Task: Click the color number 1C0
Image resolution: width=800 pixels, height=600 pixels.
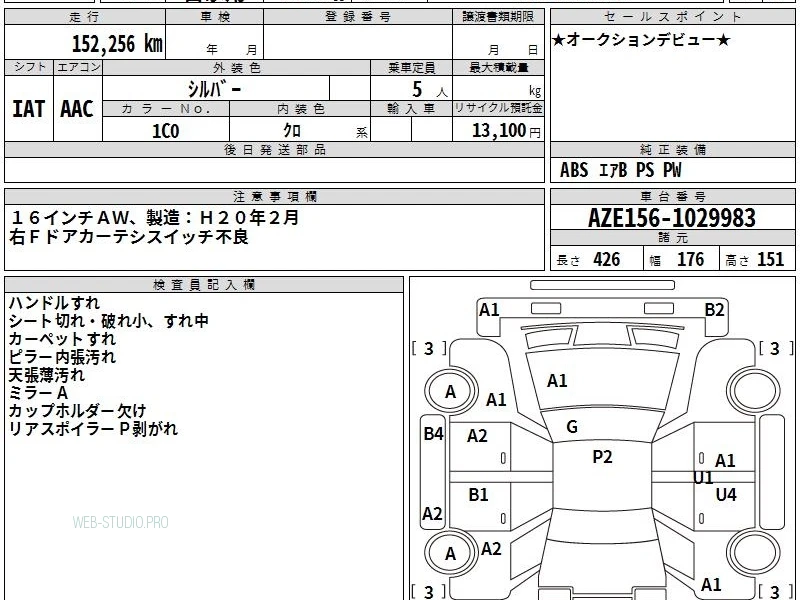Action: (x=166, y=131)
